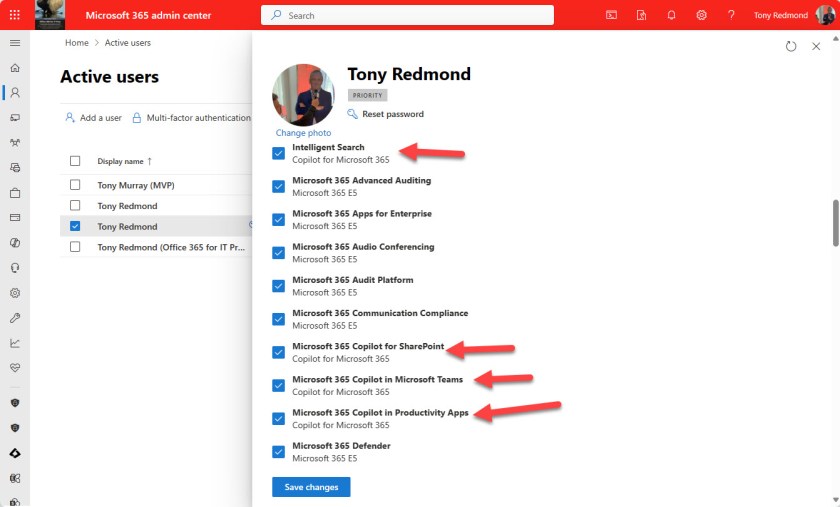The image size is (840, 507).
Task: Select all users checkbox in header row
Action: (x=75, y=161)
